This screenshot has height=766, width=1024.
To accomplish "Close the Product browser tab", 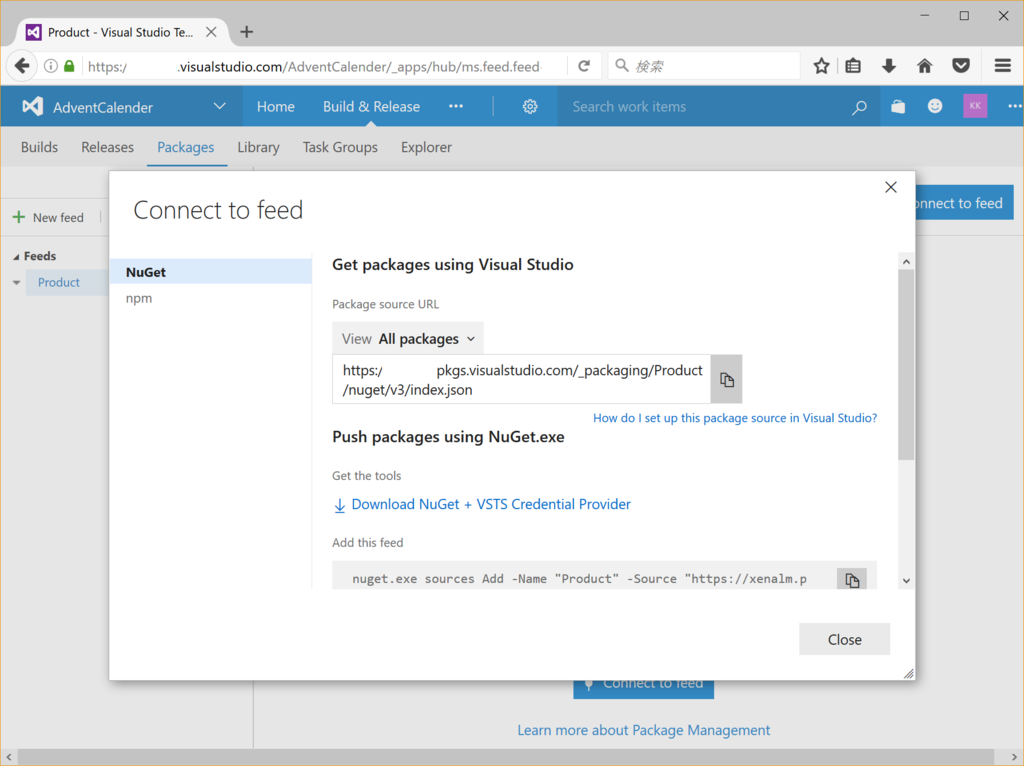I will [211, 32].
